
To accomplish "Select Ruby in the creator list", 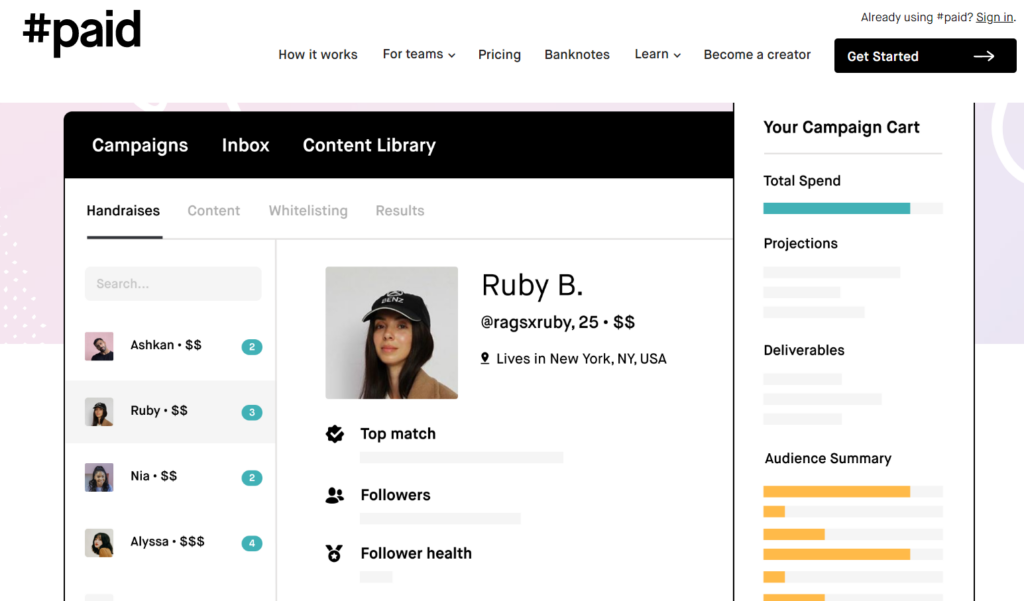I will [x=170, y=412].
